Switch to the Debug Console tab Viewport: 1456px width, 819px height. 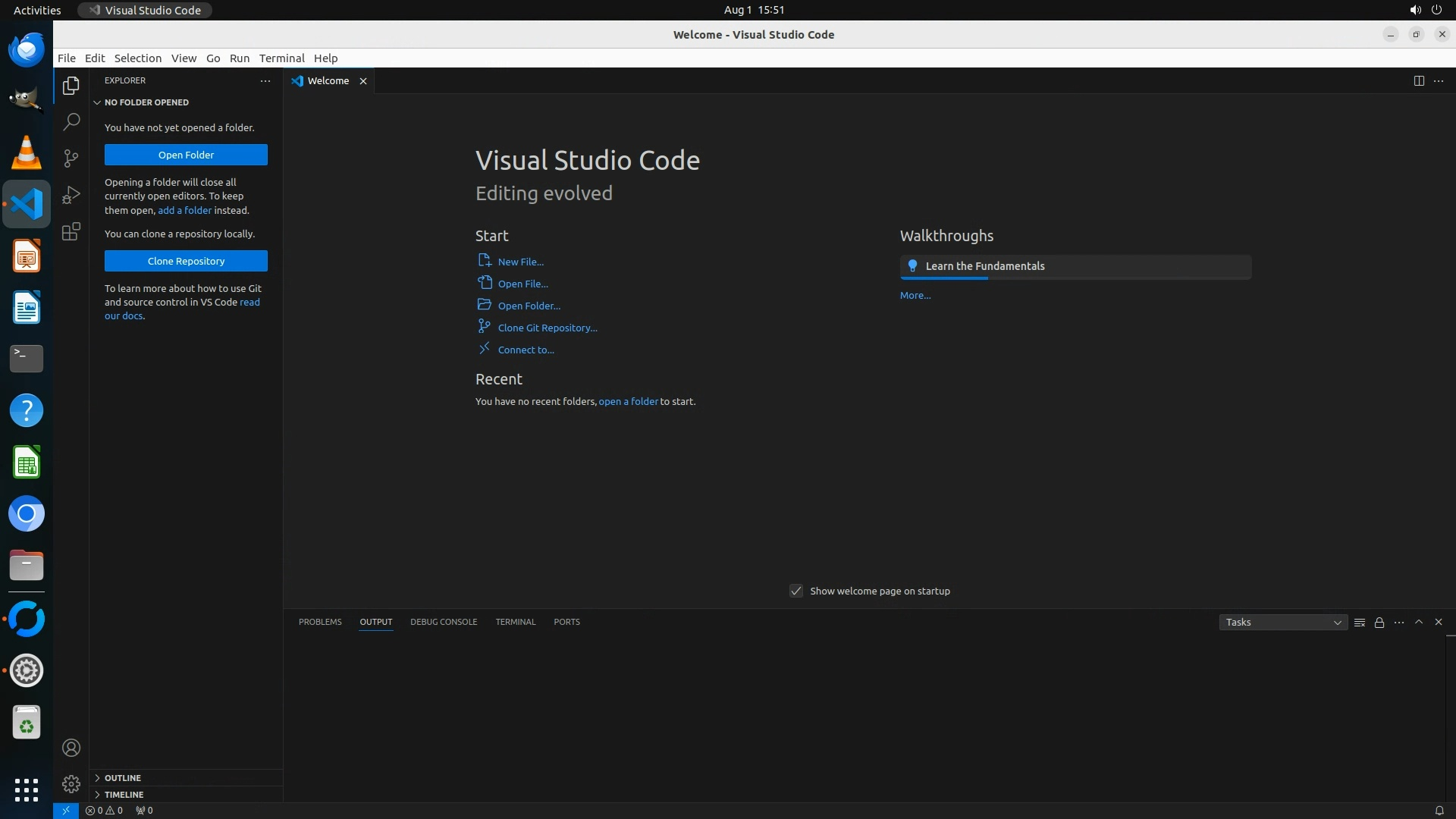pyautogui.click(x=444, y=622)
